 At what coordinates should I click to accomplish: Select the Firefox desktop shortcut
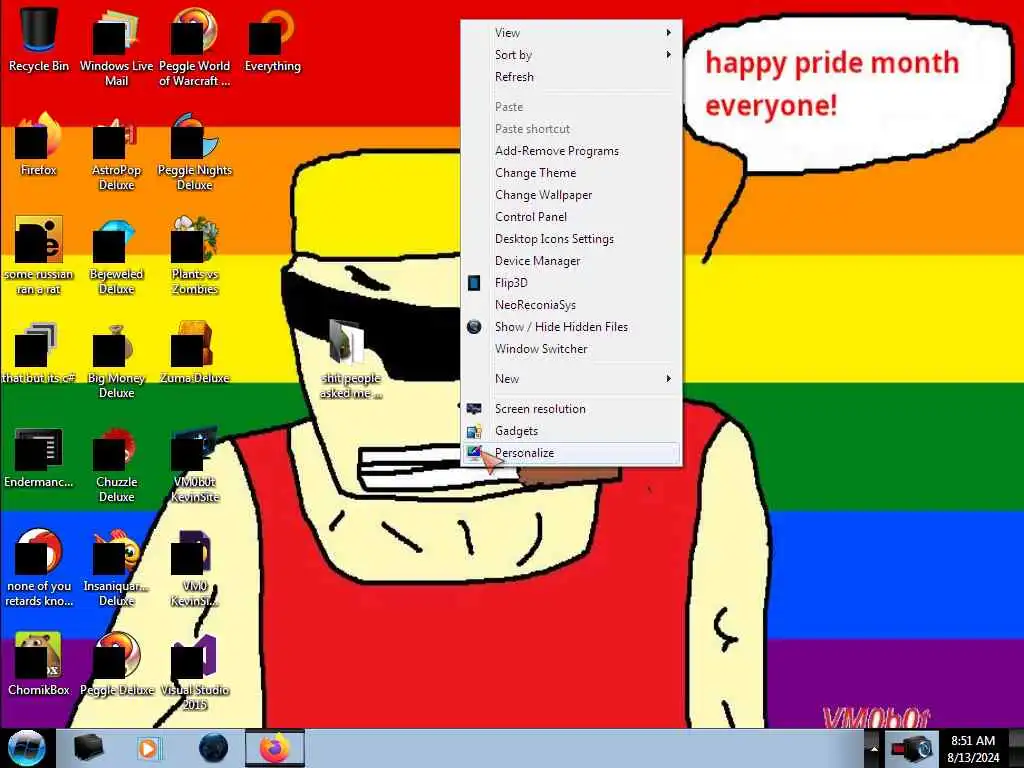[39, 145]
